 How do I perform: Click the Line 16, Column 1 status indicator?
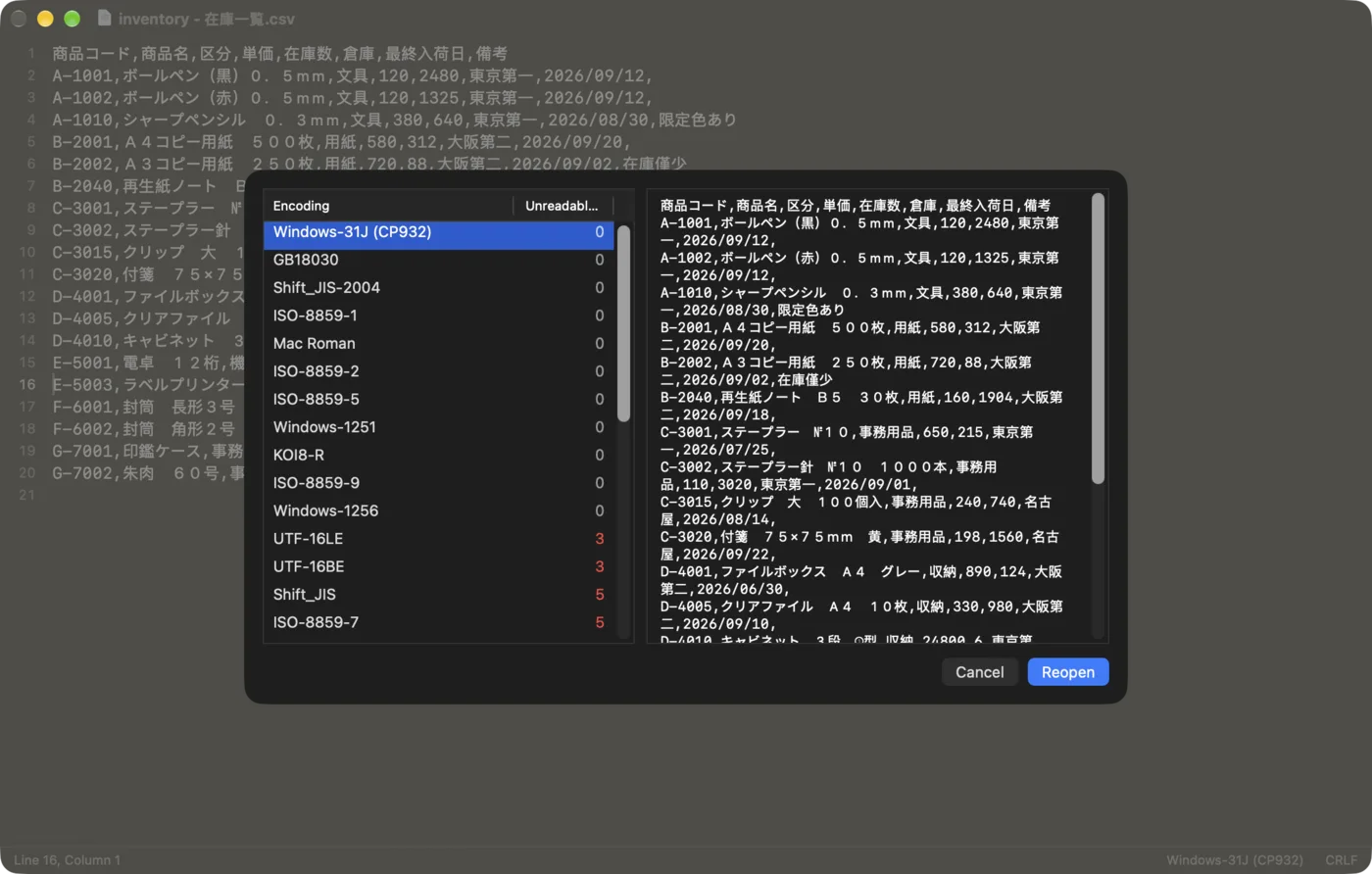pyautogui.click(x=68, y=860)
